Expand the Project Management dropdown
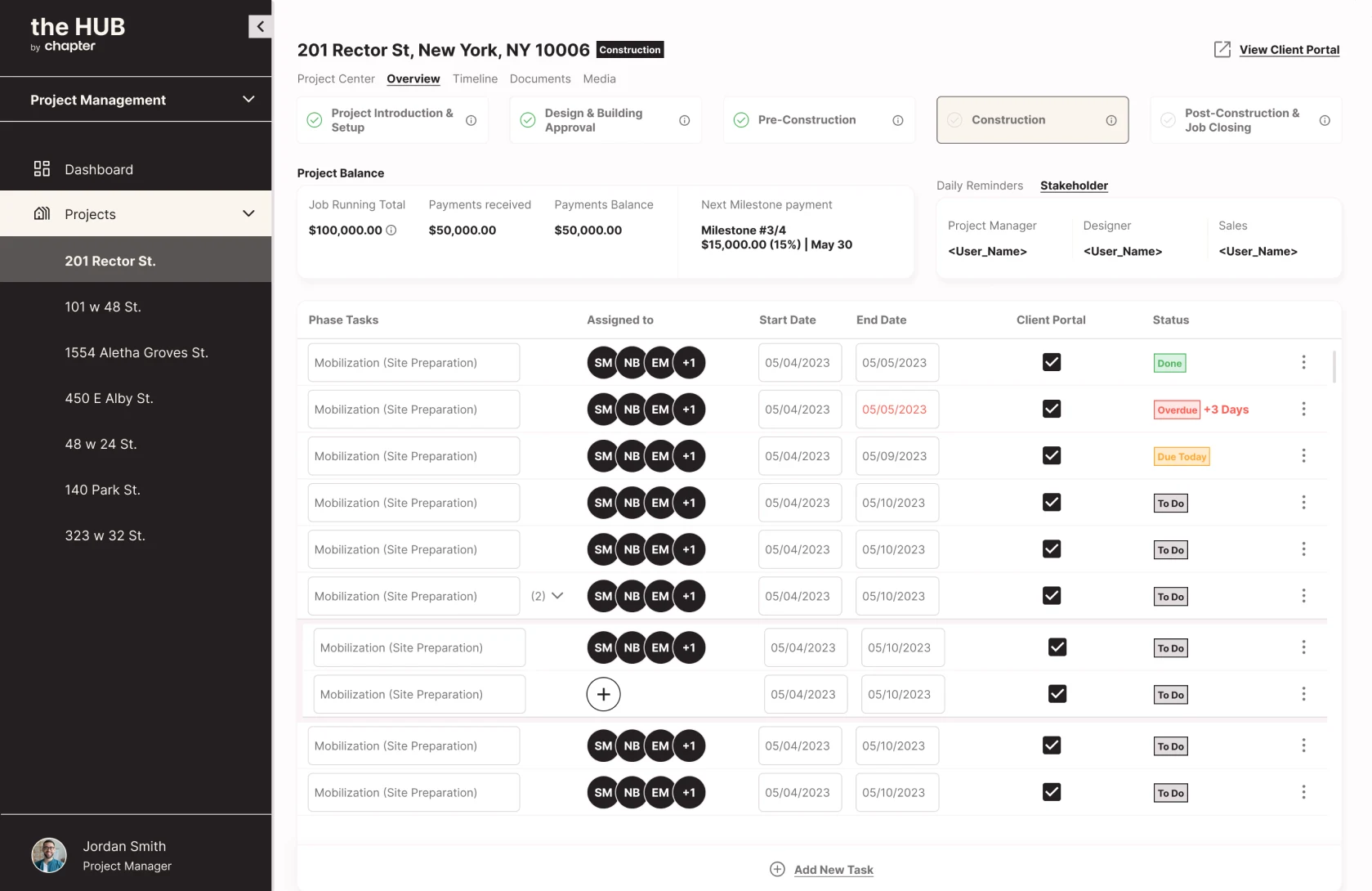The width and height of the screenshot is (1372, 891). 248,99
